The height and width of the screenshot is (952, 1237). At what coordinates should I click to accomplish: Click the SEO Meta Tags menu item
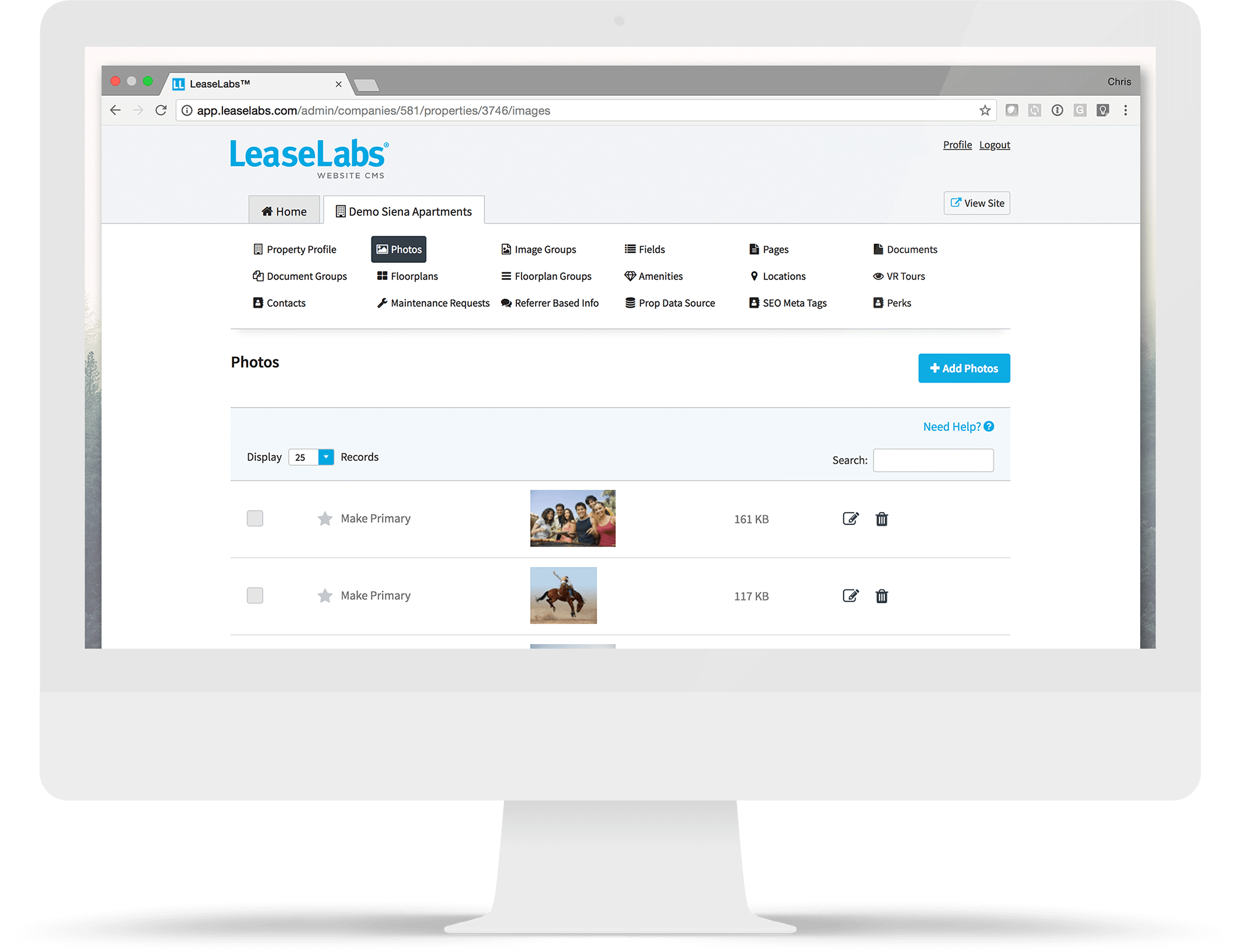click(x=793, y=303)
